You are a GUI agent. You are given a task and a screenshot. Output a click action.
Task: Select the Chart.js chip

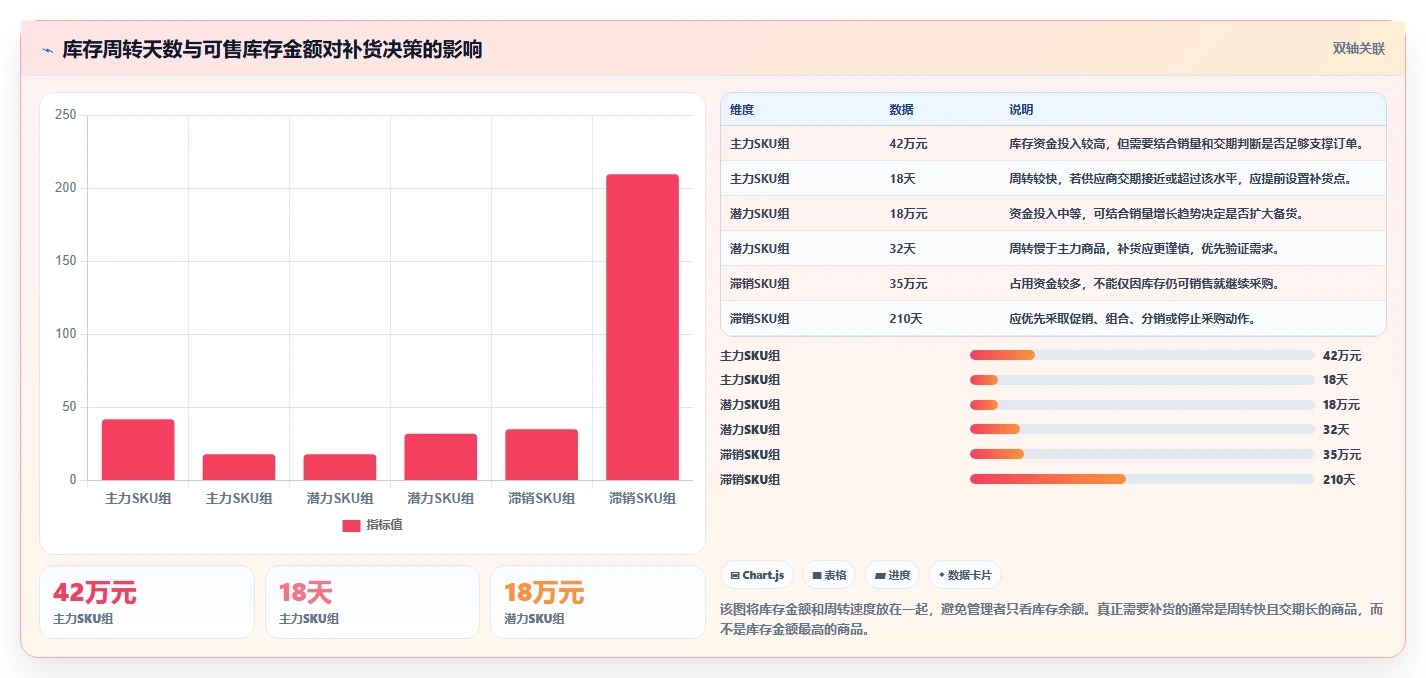pos(757,575)
